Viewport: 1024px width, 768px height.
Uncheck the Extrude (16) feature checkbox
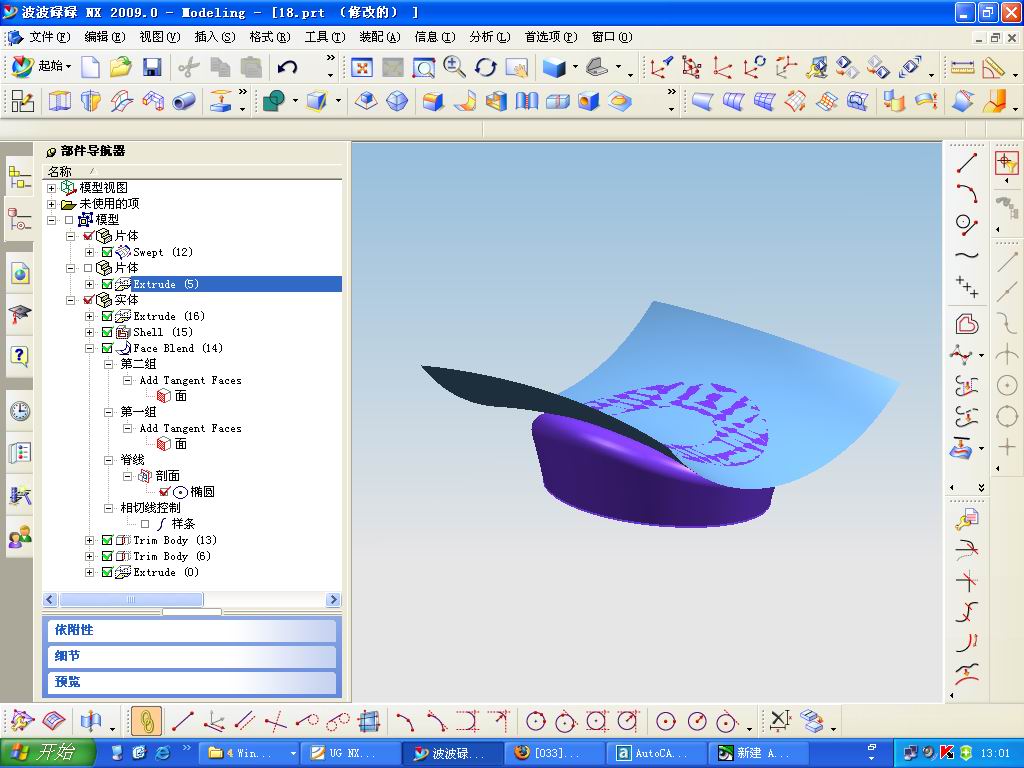pyautogui.click(x=107, y=316)
